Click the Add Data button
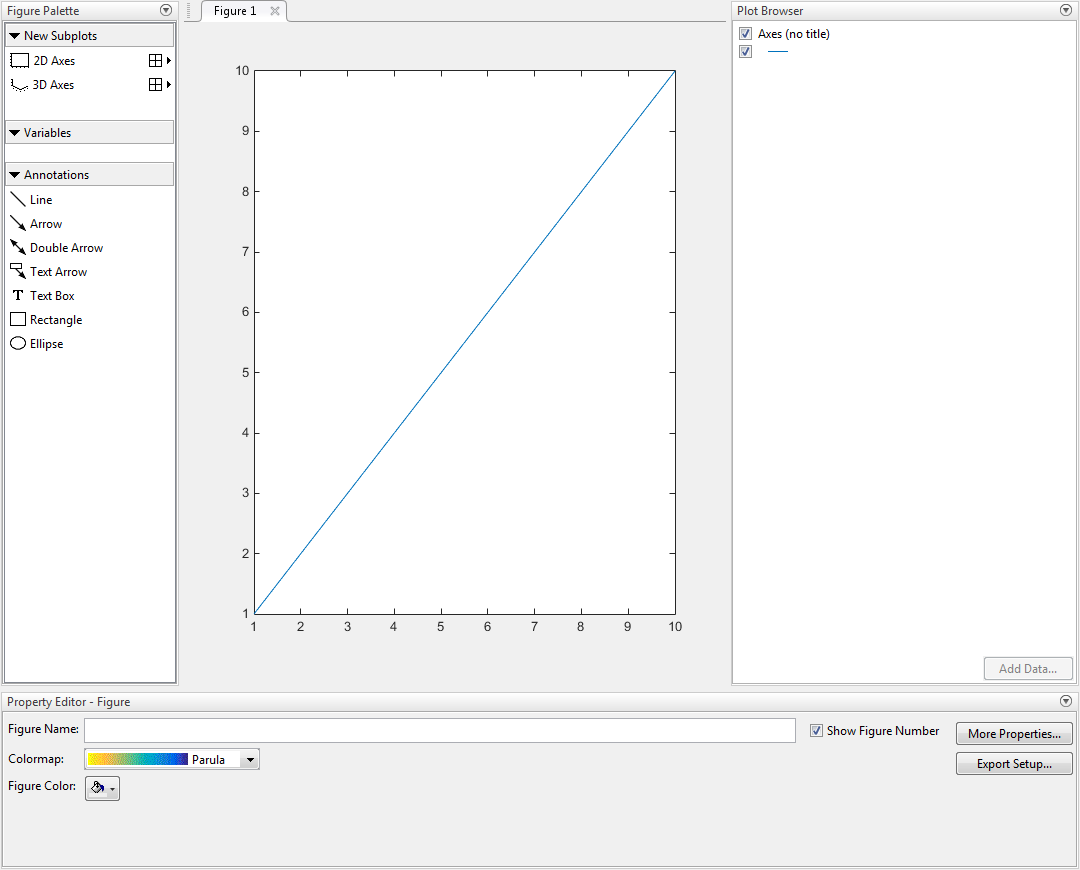Viewport: 1080px width, 870px height. (1028, 669)
